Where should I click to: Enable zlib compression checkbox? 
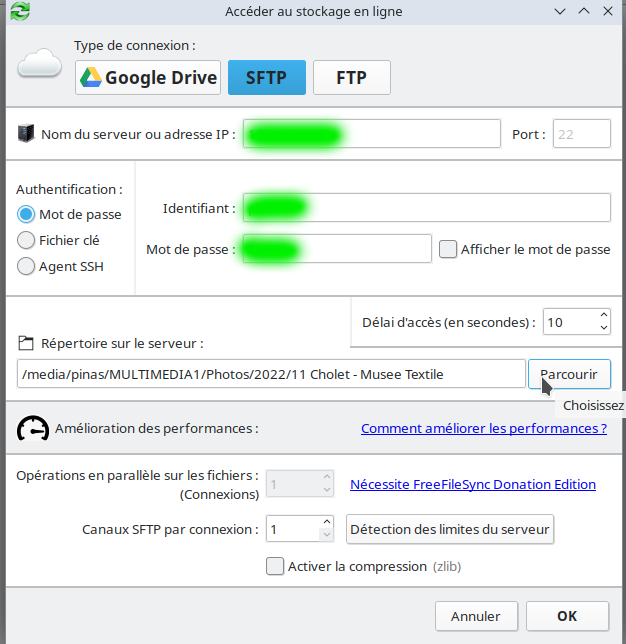275,567
